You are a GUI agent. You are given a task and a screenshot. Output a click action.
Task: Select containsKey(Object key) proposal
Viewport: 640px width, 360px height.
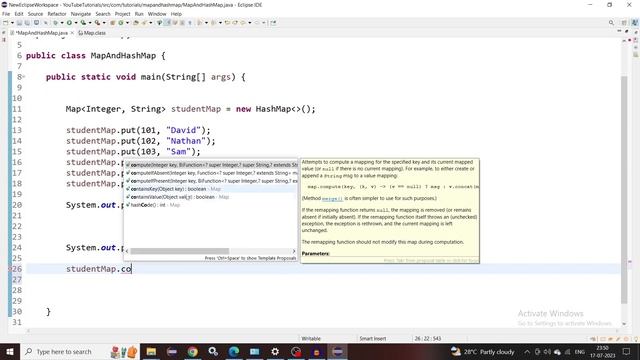(x=211, y=189)
